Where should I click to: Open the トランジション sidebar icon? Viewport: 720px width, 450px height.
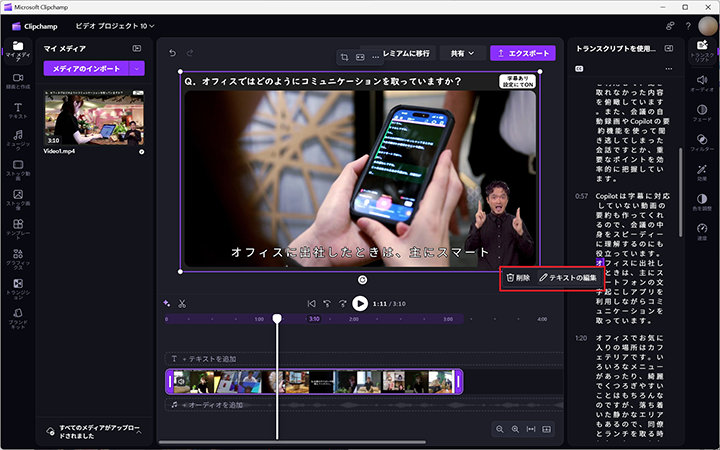pyautogui.click(x=18, y=288)
